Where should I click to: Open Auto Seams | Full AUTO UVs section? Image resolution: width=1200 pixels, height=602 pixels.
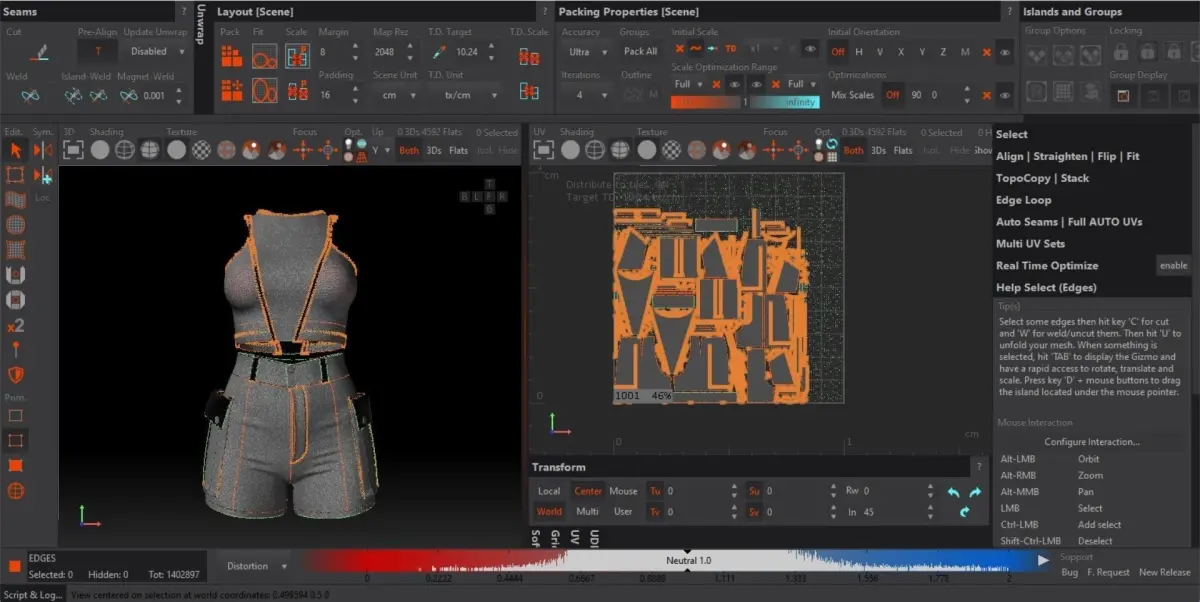(x=1069, y=222)
